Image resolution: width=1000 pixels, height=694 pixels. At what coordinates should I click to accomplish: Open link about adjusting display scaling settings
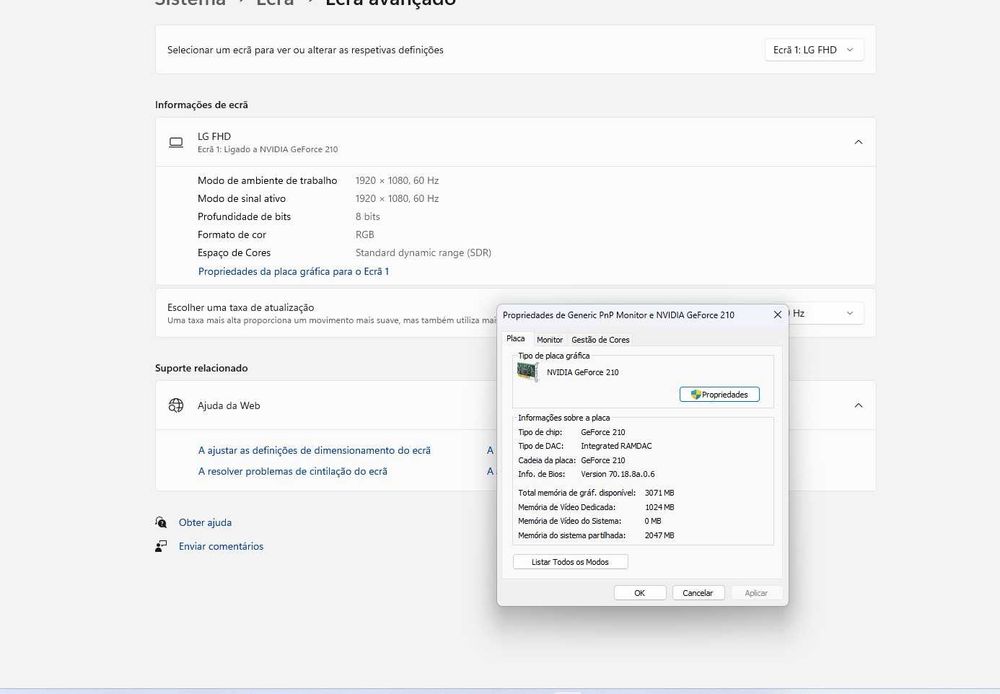[314, 450]
